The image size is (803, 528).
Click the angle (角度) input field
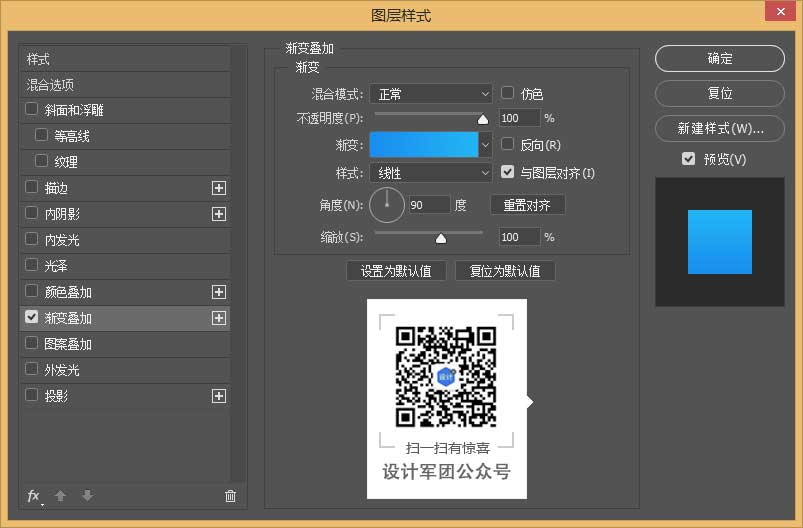coord(429,205)
